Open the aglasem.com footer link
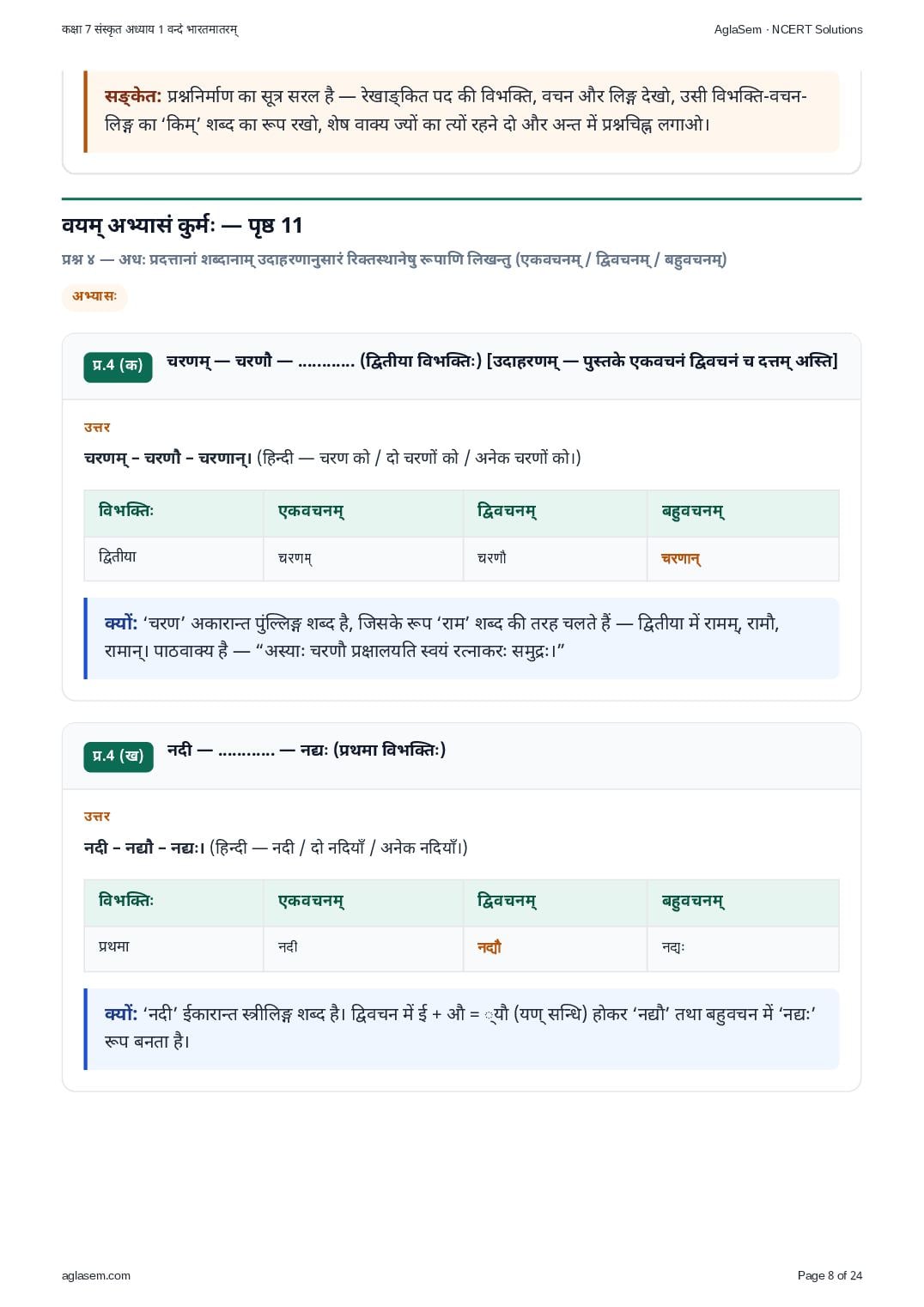This screenshot has width=924, height=1307. (96, 1275)
